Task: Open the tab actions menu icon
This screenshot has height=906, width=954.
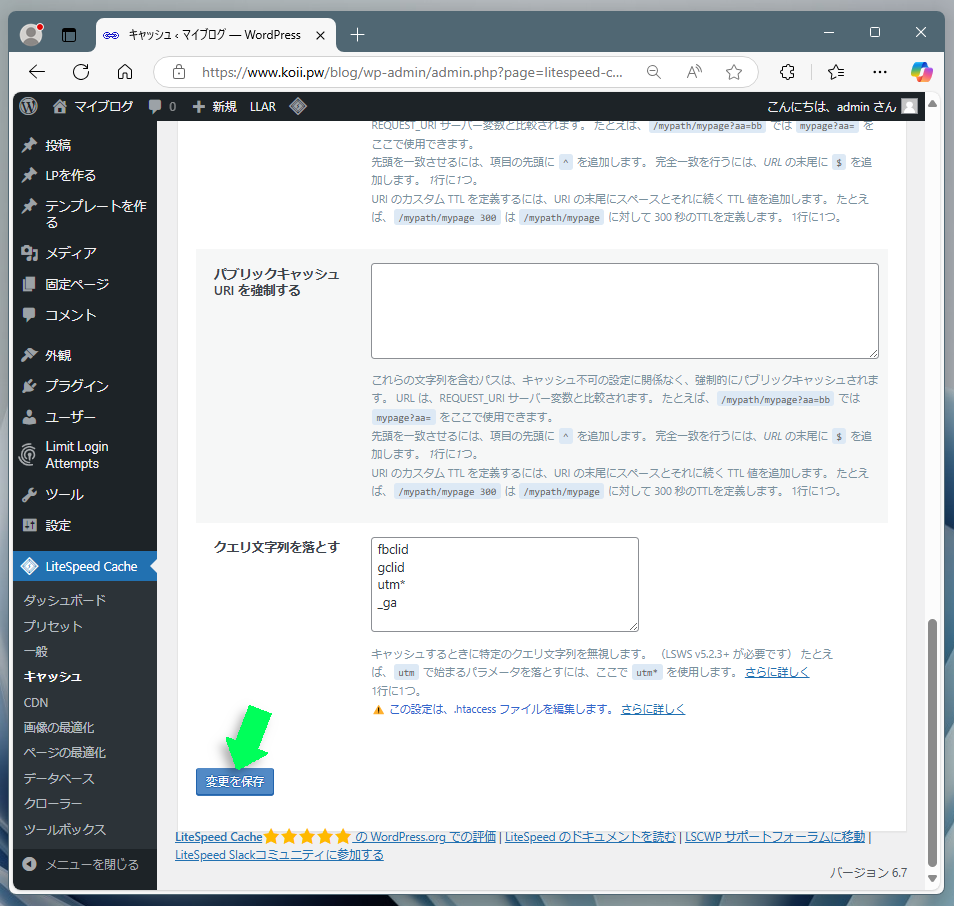Action: click(69, 35)
